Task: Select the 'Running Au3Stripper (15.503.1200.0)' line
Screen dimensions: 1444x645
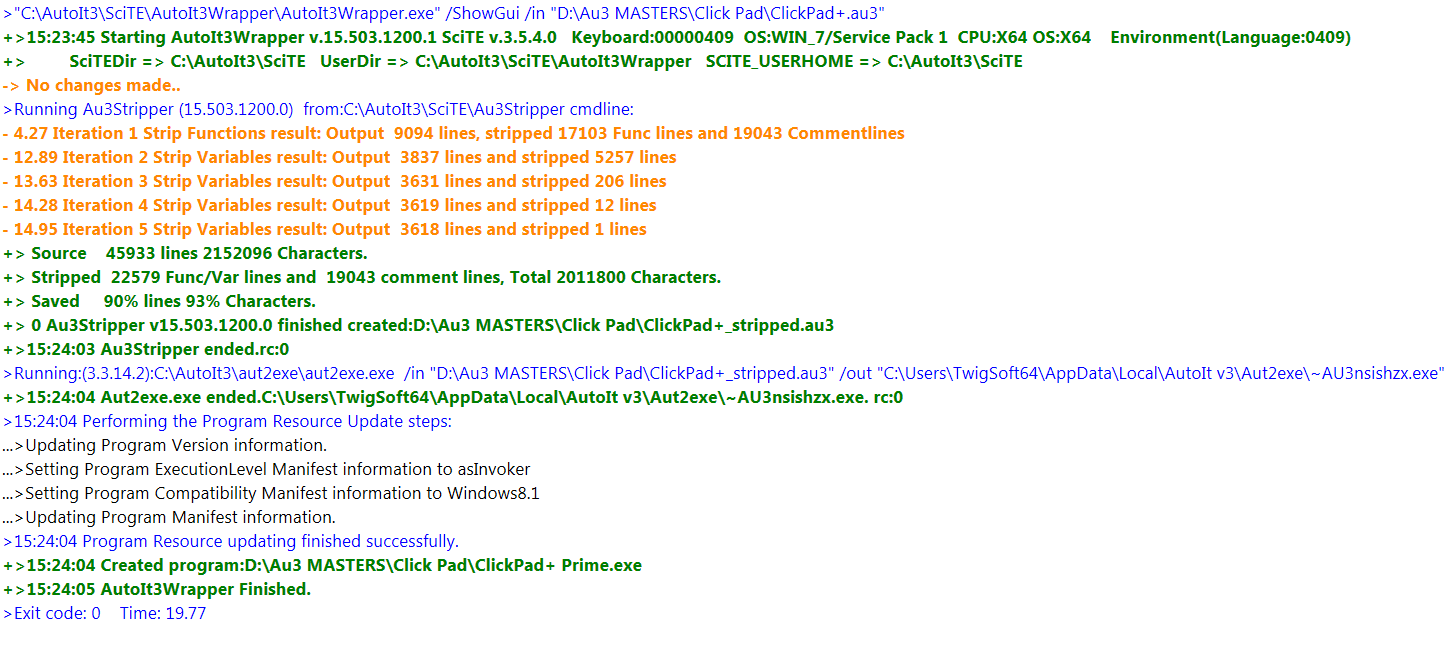Action: coord(319,109)
